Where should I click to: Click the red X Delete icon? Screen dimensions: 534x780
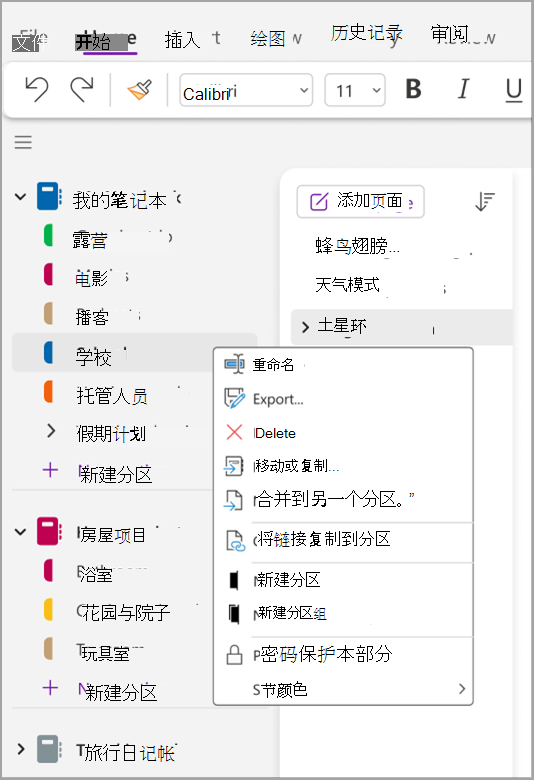(x=234, y=432)
